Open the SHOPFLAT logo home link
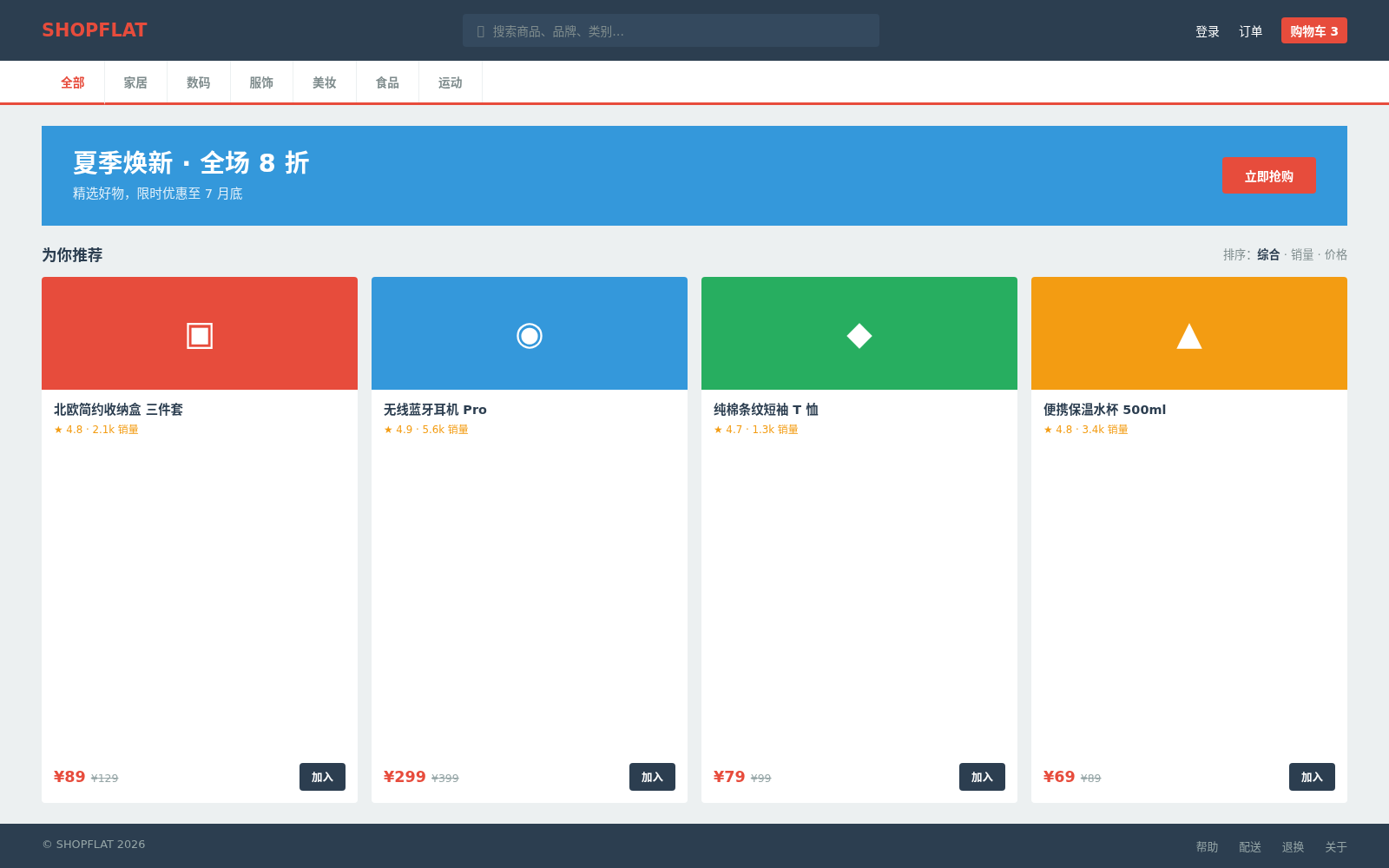The image size is (1389, 868). tap(95, 30)
